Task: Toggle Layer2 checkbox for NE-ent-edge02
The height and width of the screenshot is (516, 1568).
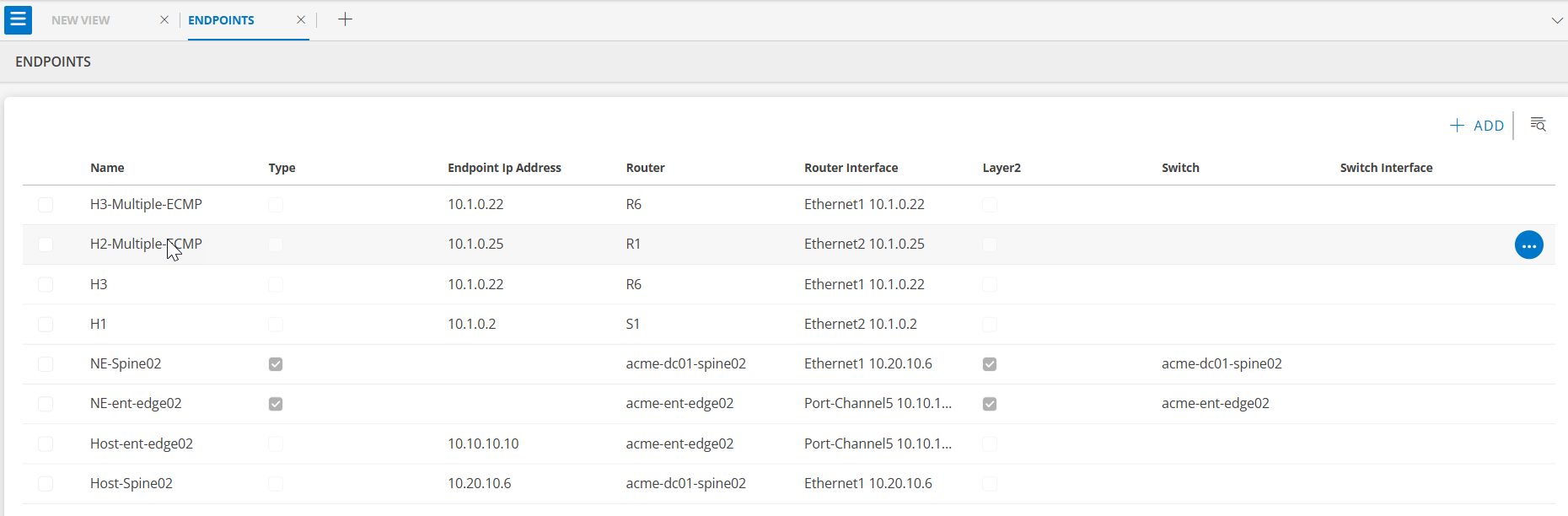Action: [990, 404]
